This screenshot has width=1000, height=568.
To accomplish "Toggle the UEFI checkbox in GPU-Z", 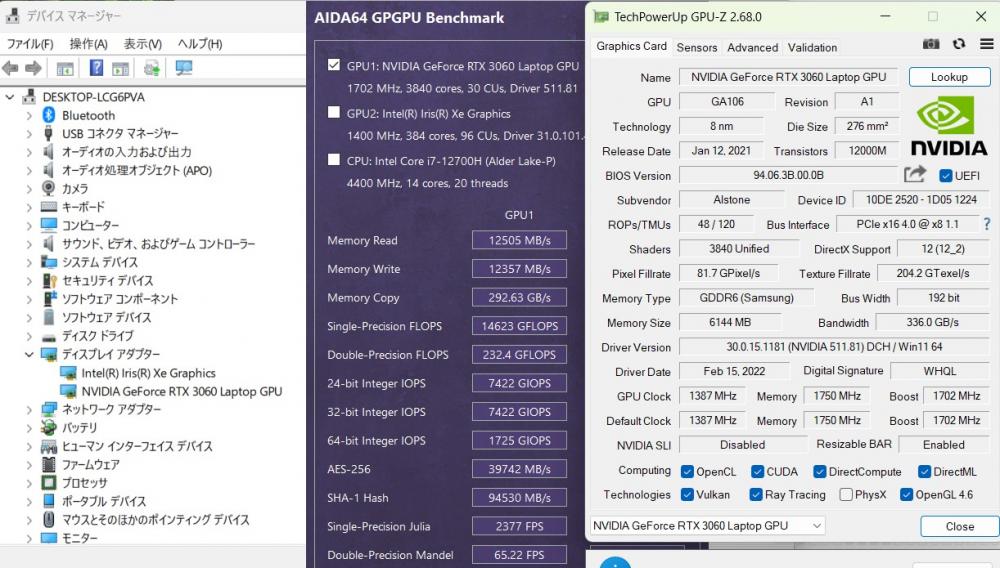I will tap(945, 175).
